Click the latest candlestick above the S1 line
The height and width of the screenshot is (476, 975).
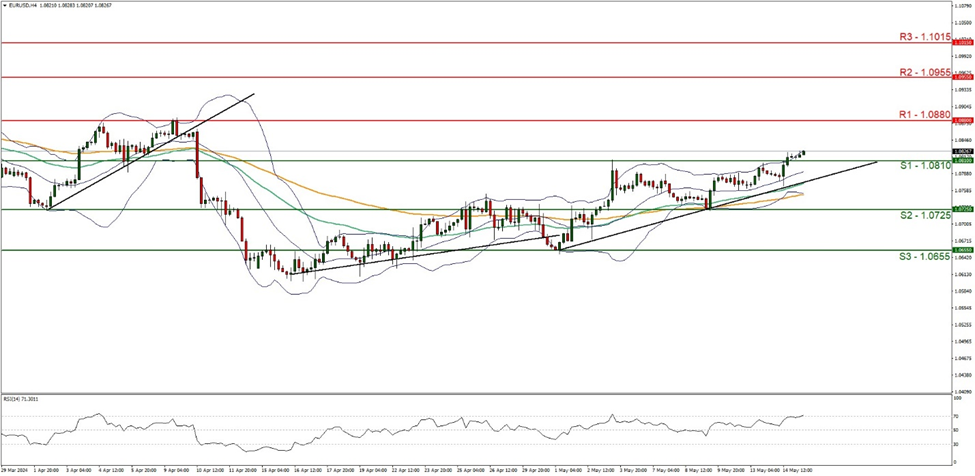point(803,152)
